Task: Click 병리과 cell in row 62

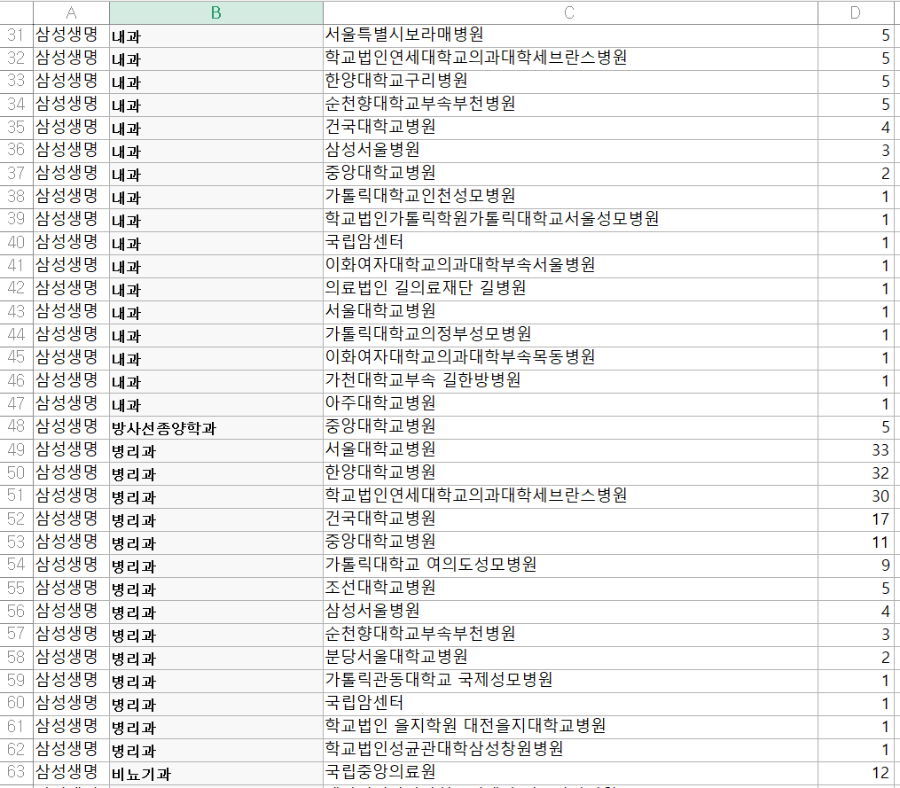Action: [x=216, y=750]
